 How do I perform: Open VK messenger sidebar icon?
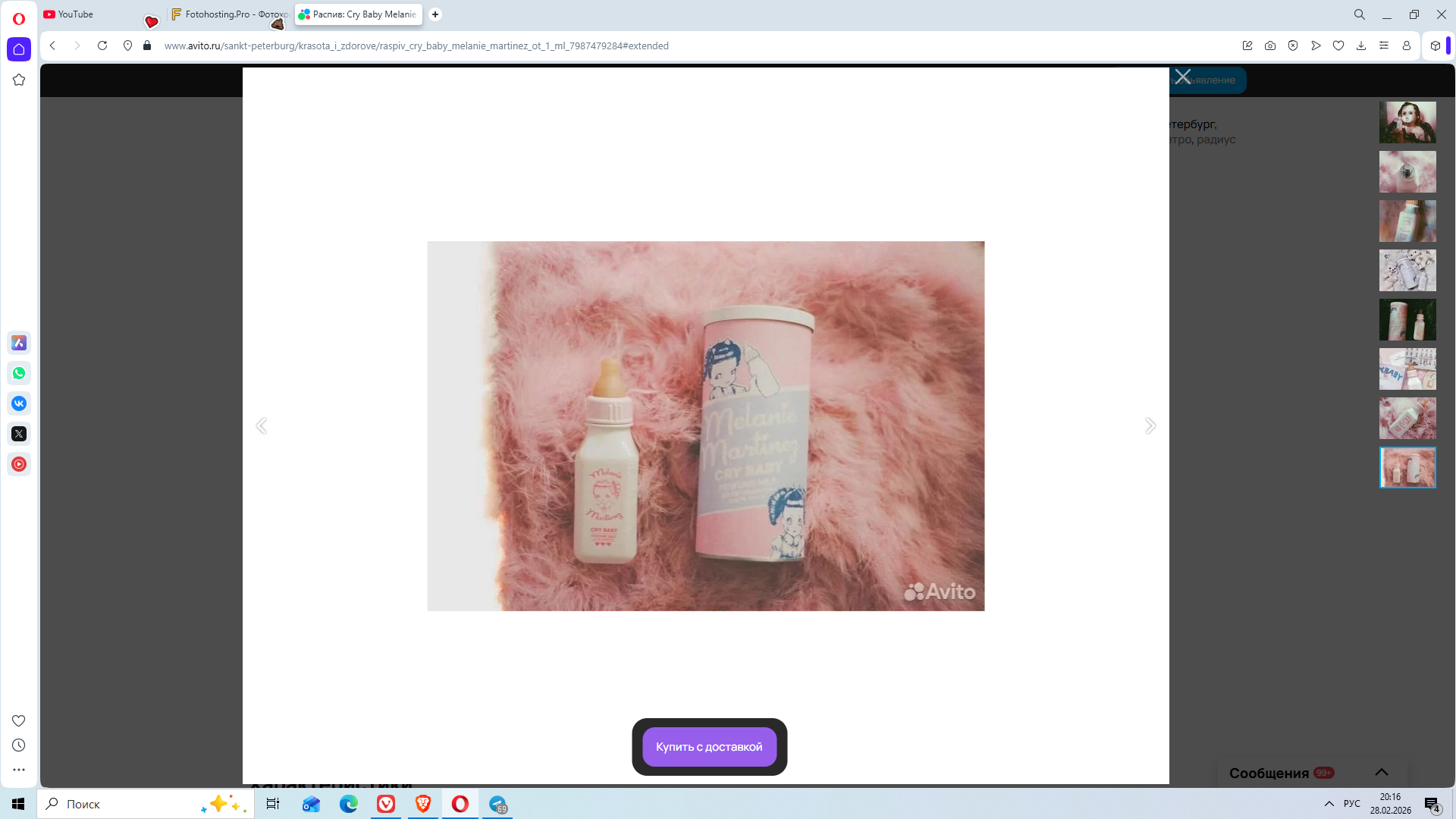(19, 403)
